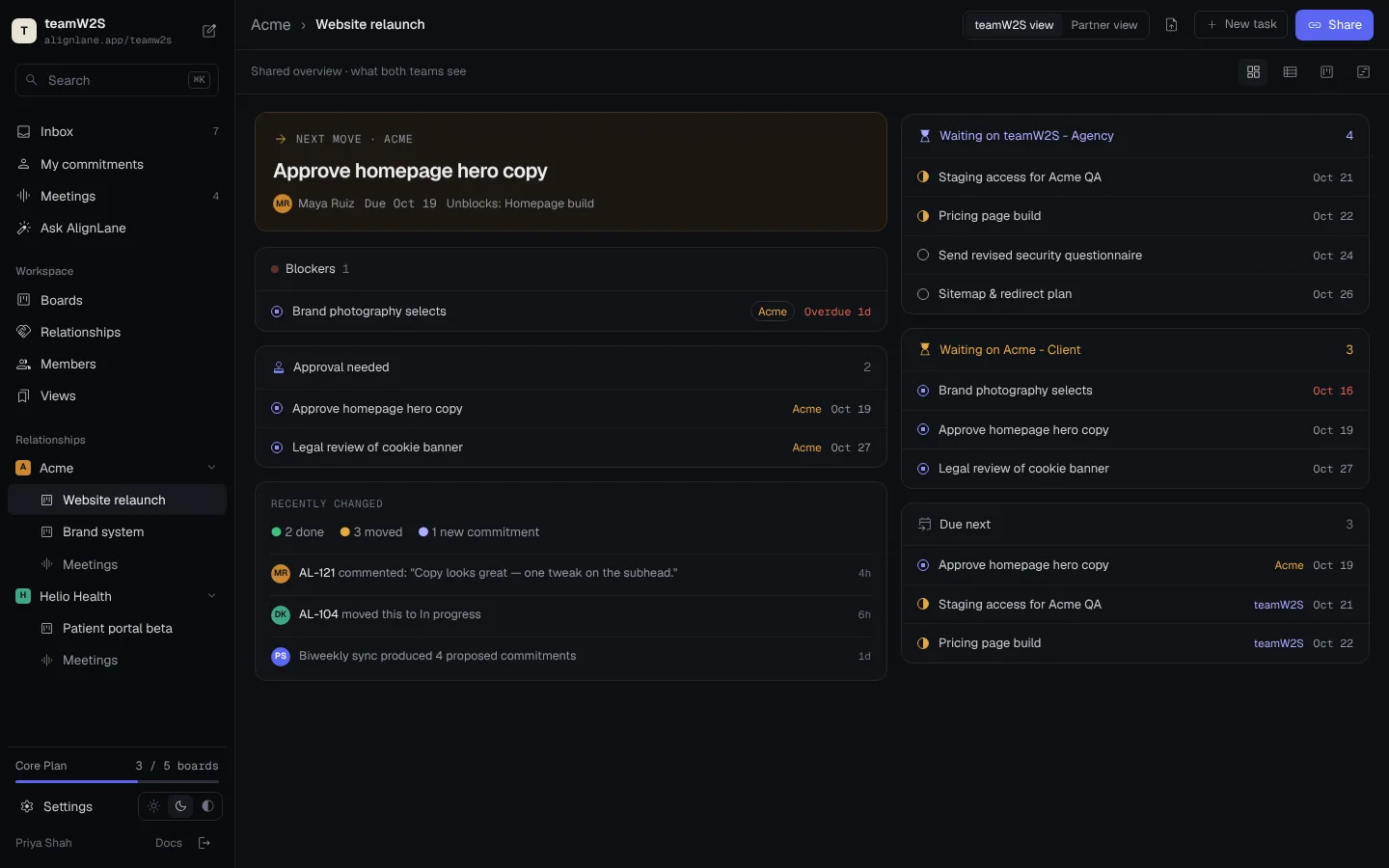This screenshot has width=1389, height=868.
Task: Click the New task button
Action: coord(1240,25)
